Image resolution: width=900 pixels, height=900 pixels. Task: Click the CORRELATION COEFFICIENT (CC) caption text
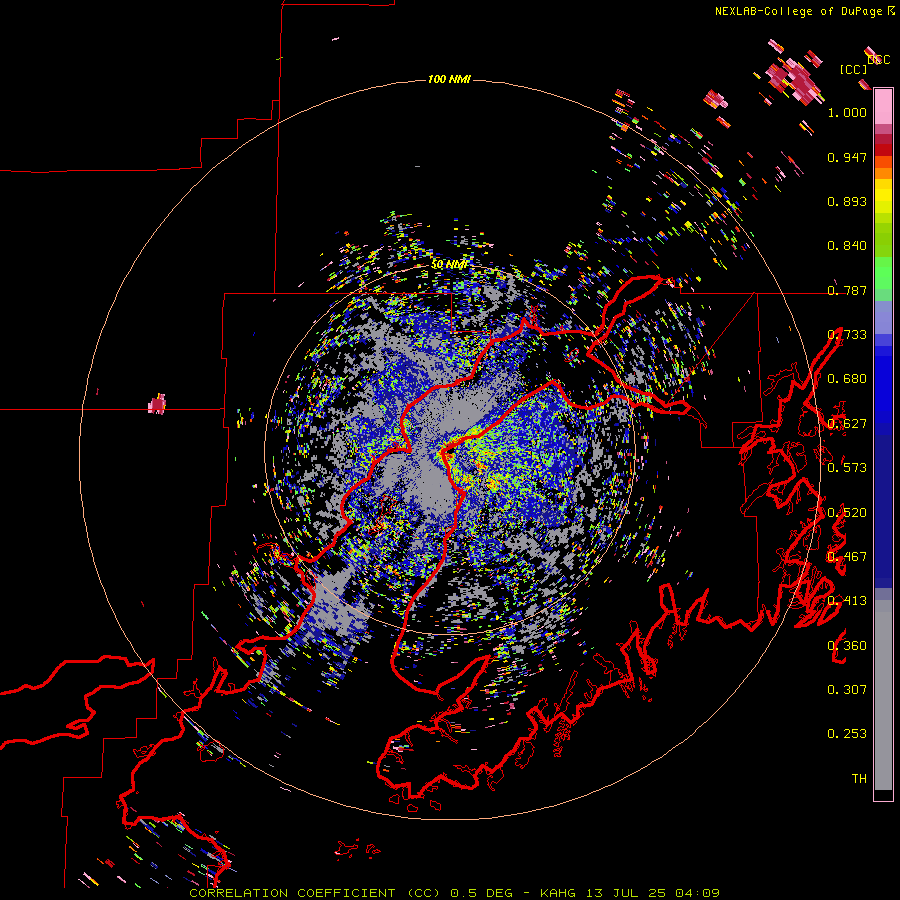coord(314,893)
